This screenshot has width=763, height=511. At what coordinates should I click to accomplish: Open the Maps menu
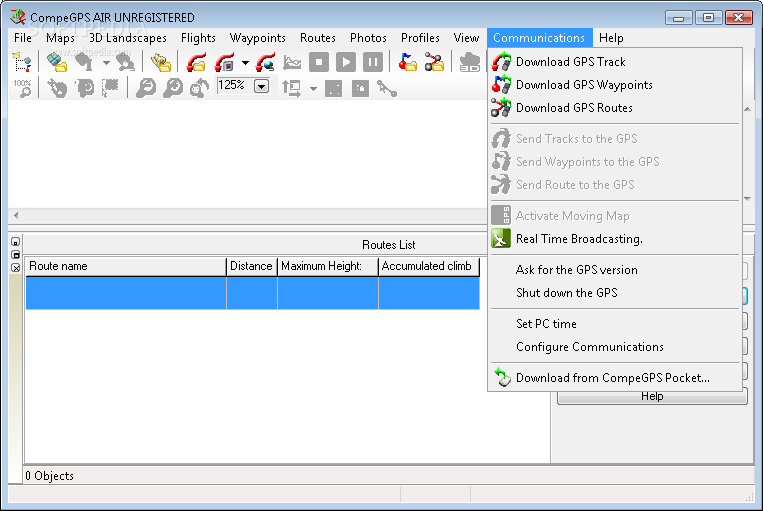click(60, 37)
